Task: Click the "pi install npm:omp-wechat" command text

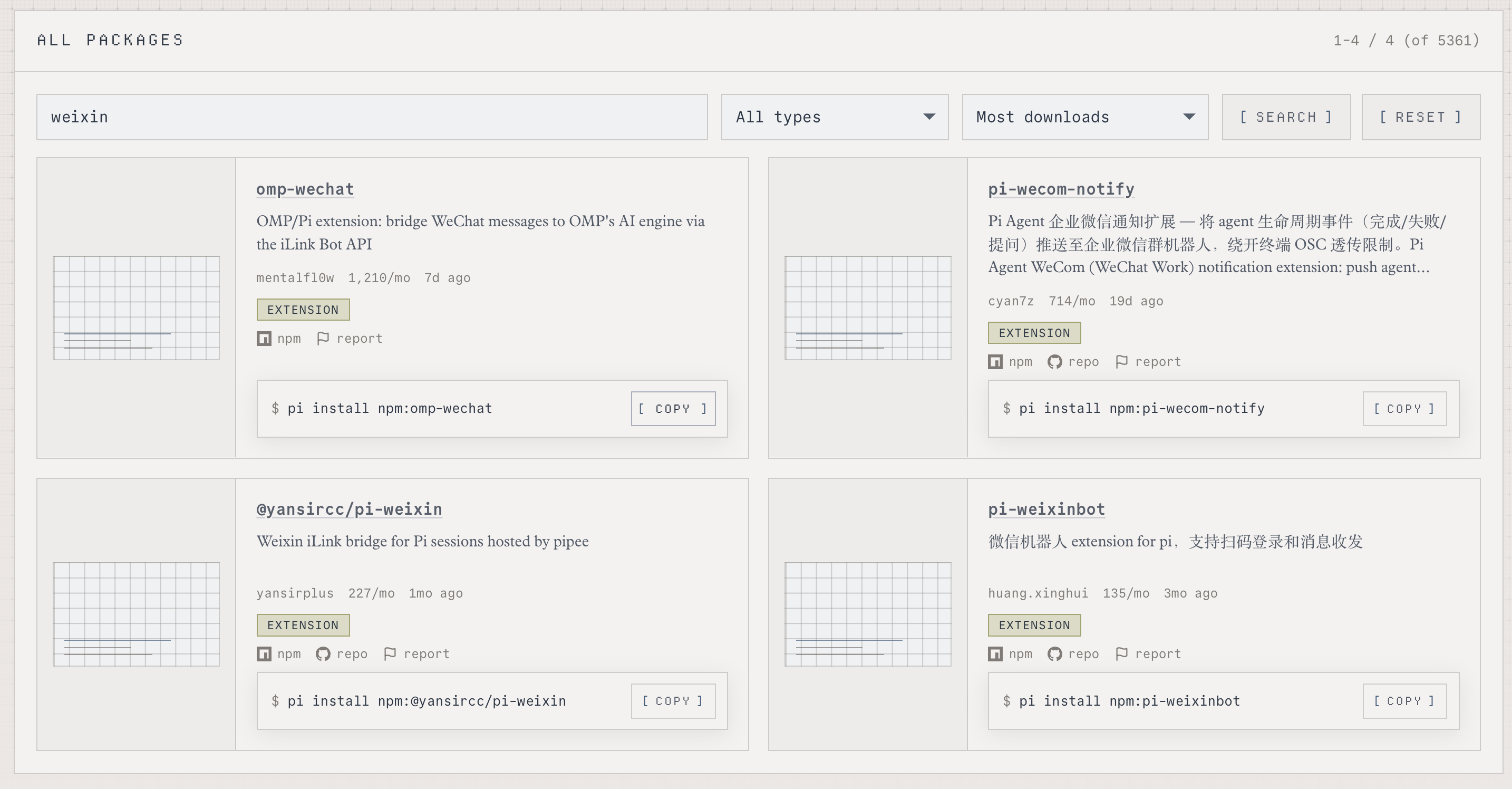Action: point(390,409)
